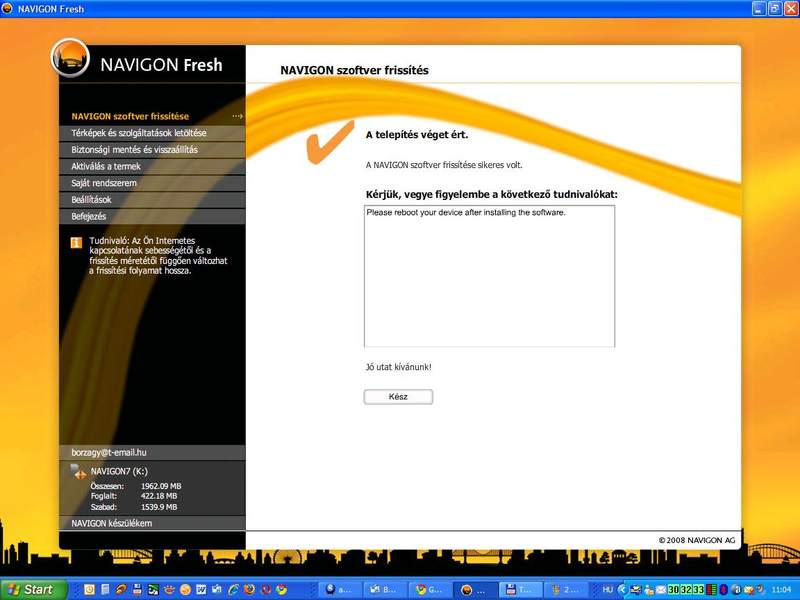
Task: Expand the NAVIGON készülékem bar
Action: (152, 523)
